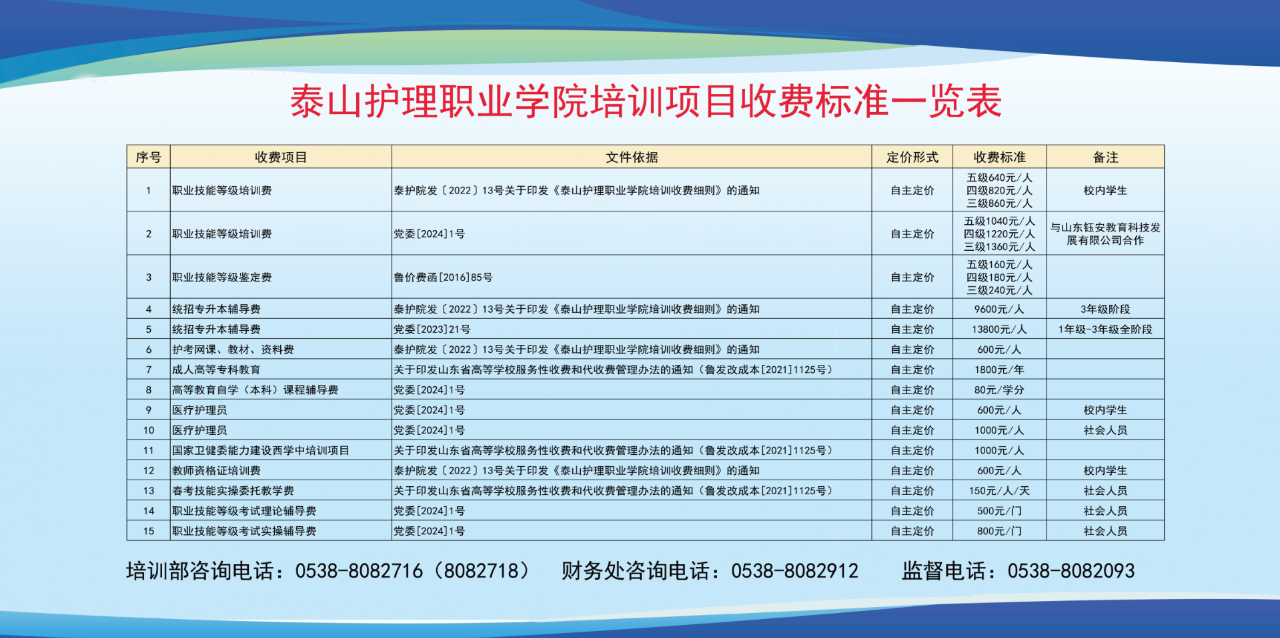The height and width of the screenshot is (638, 1280).
Task: Select the 定价形式 column header
Action: tap(912, 157)
